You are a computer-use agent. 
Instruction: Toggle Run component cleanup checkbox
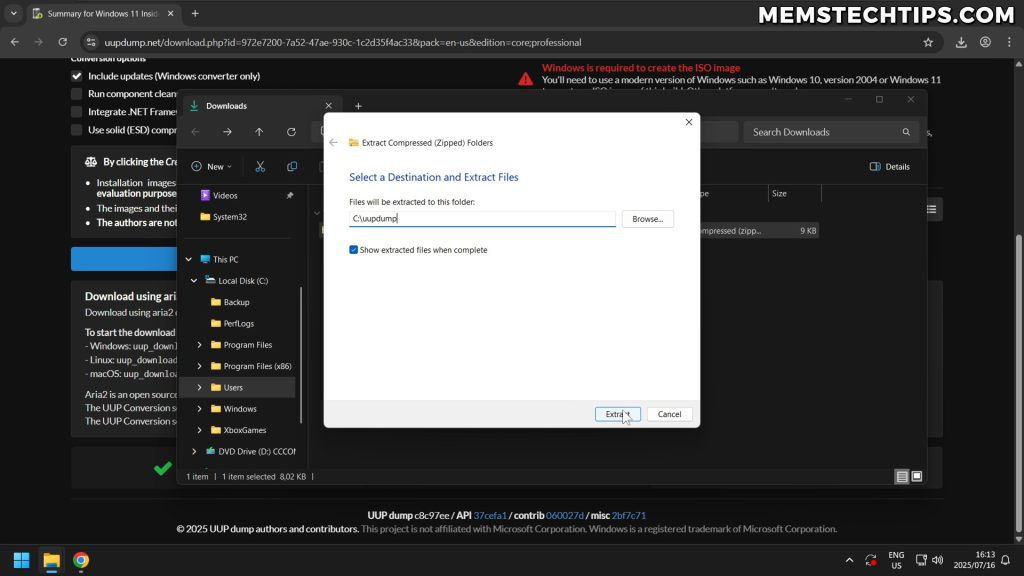click(76, 93)
